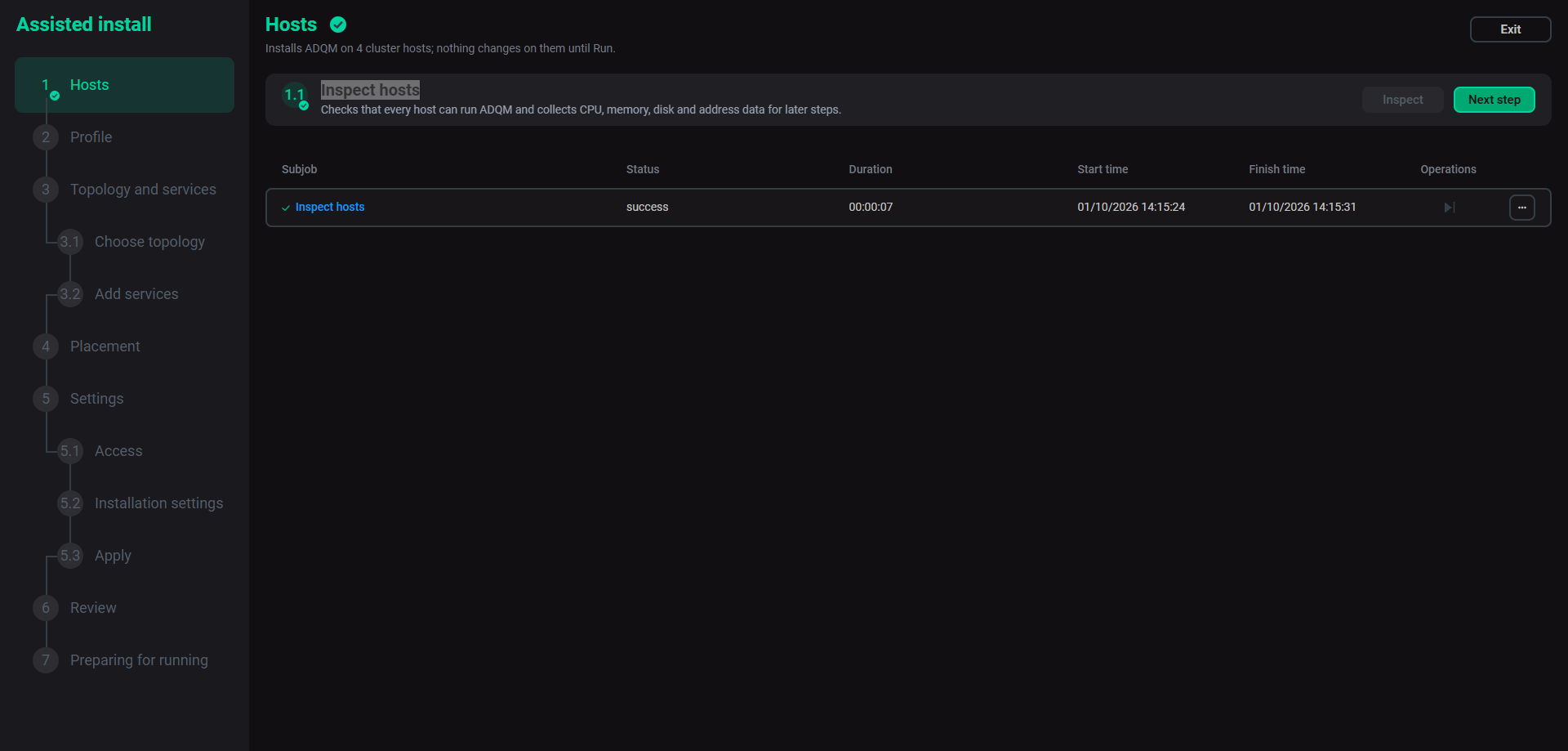Select the Access substep
1568x751 pixels.
pos(118,451)
